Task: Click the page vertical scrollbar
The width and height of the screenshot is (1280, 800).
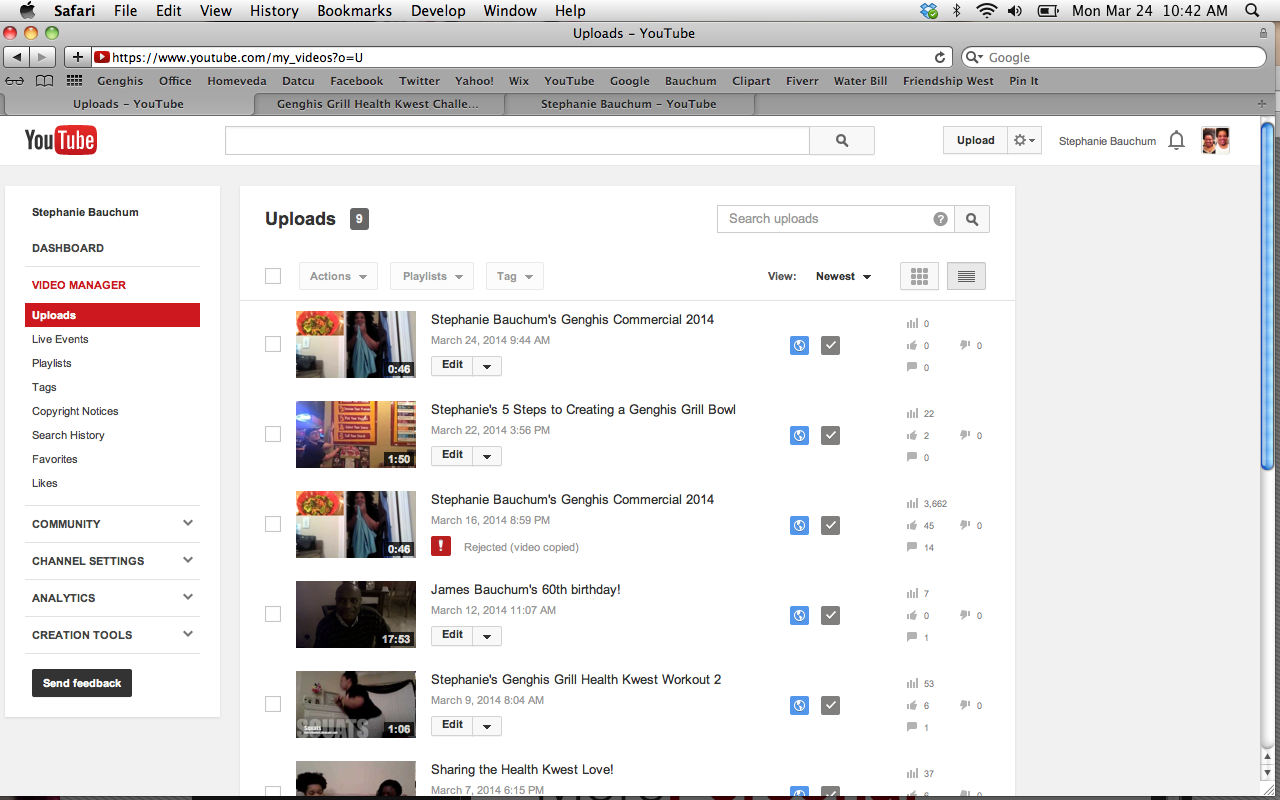Action: tap(1268, 294)
